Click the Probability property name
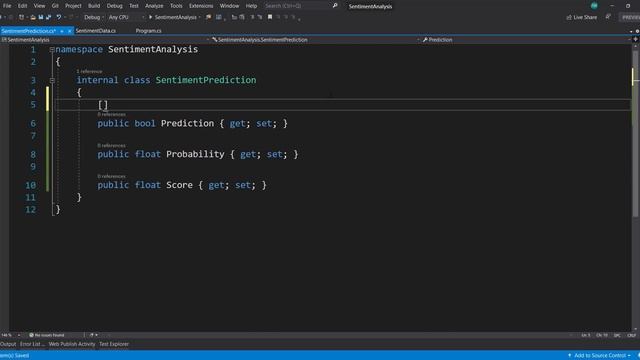The height and width of the screenshot is (360, 640). pos(195,154)
